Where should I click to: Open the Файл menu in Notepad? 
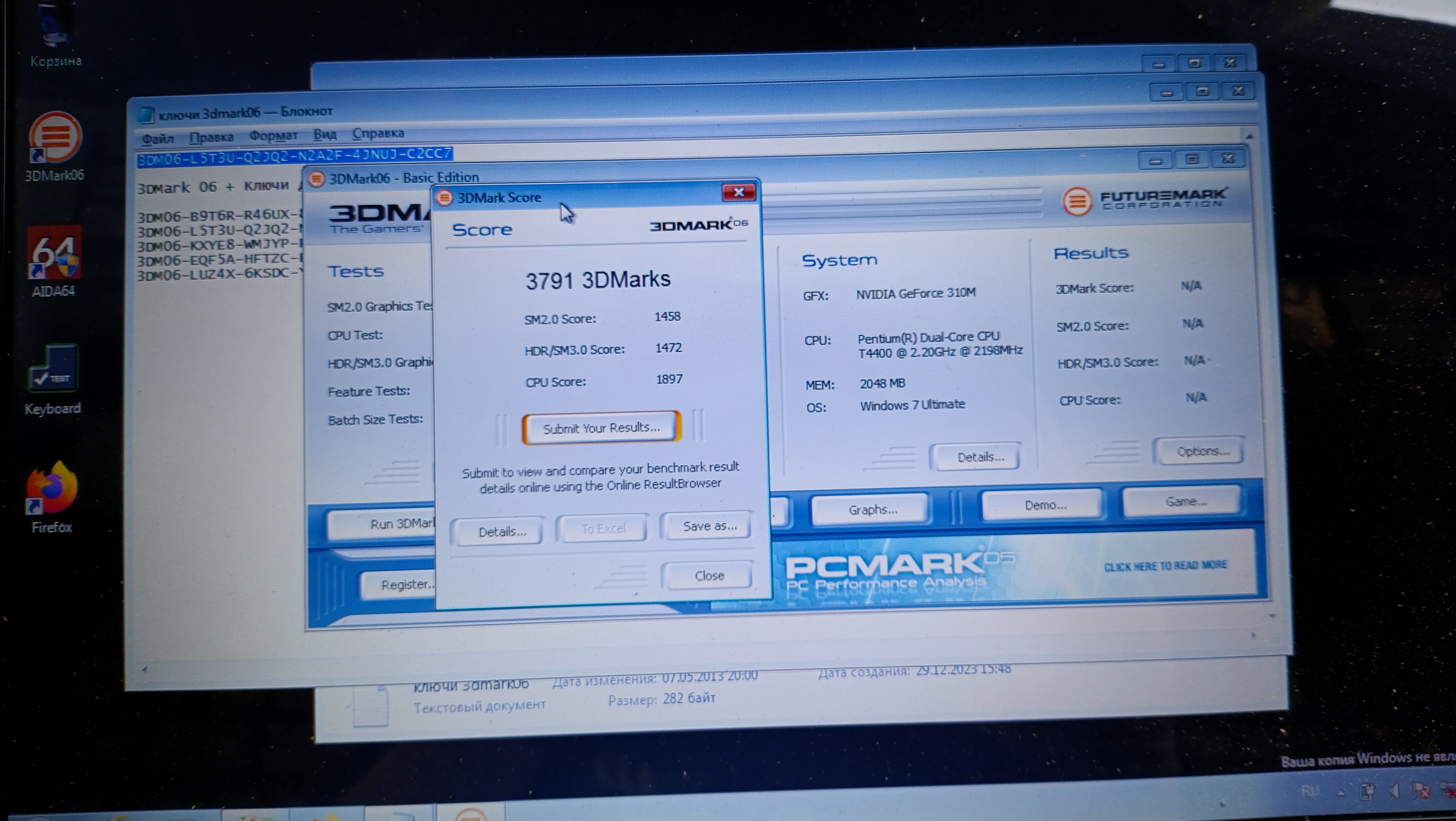pos(157,139)
